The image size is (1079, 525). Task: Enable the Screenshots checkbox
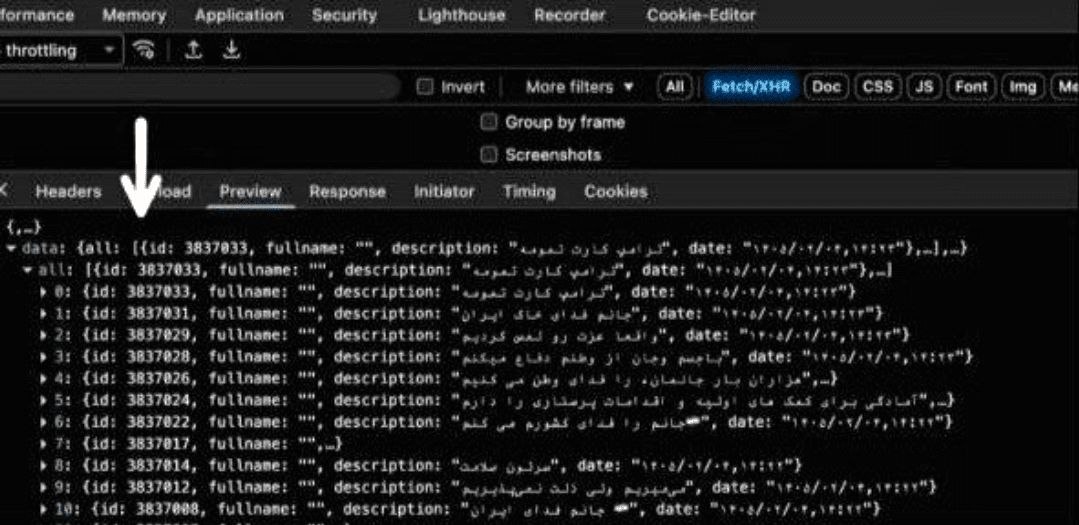tap(489, 155)
